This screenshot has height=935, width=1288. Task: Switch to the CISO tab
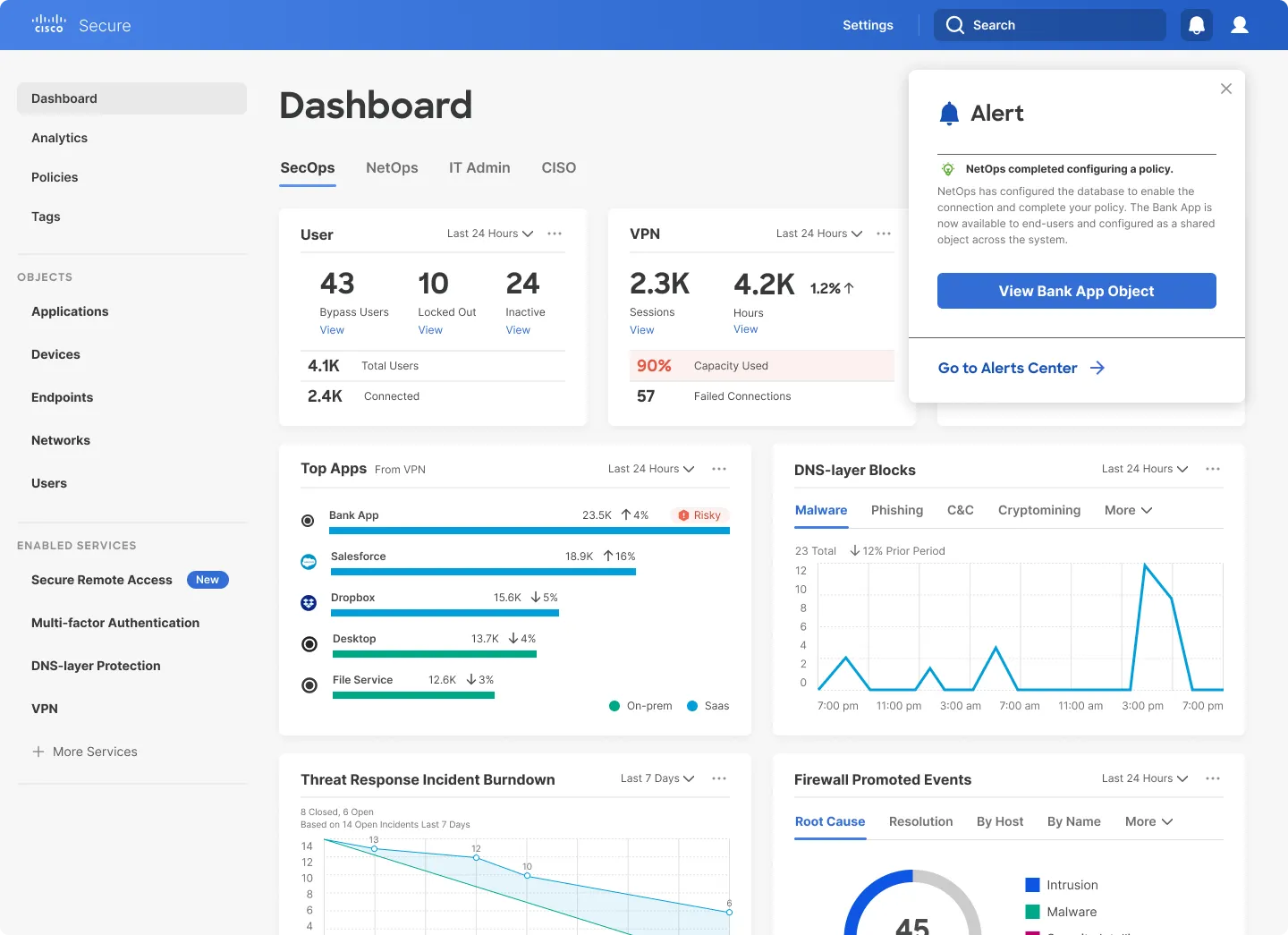(559, 167)
